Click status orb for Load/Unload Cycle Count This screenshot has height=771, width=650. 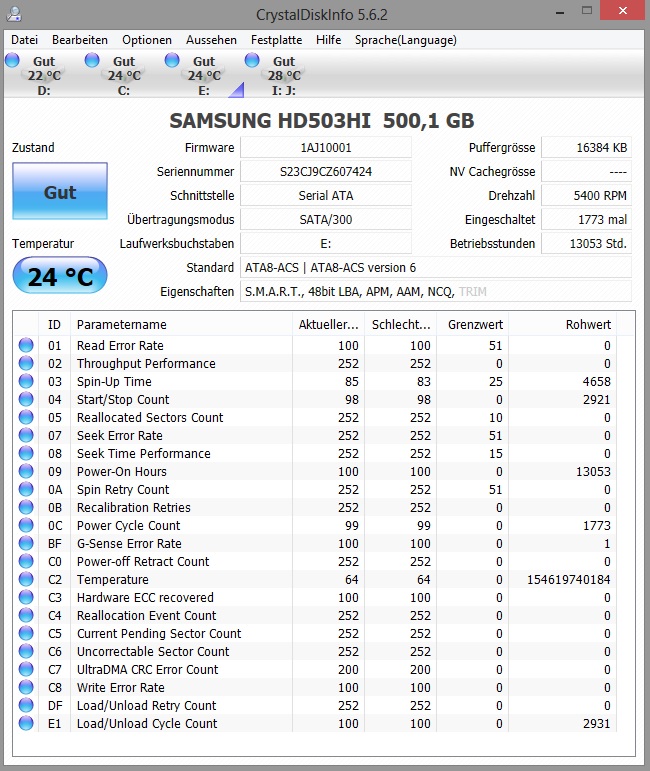pos(26,723)
